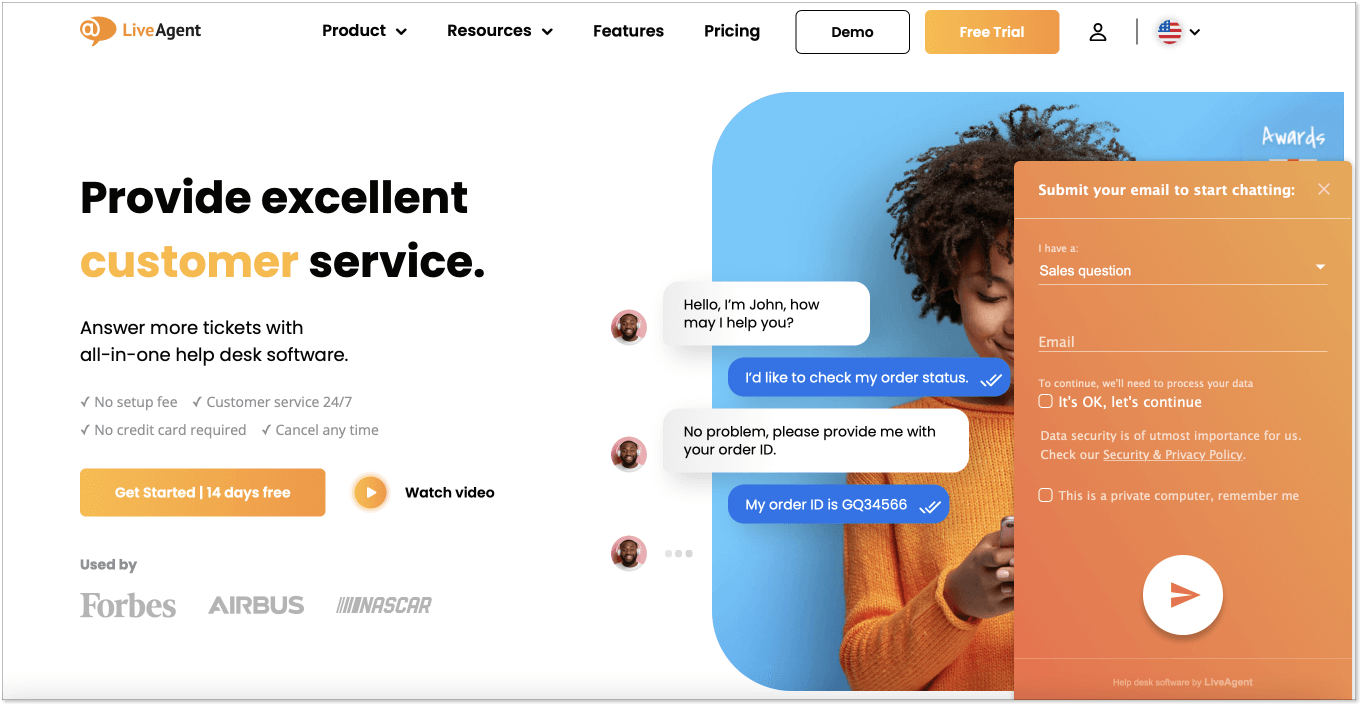Click the orange send arrow button
Screen dimensions: 1362x706
pos(1183,595)
